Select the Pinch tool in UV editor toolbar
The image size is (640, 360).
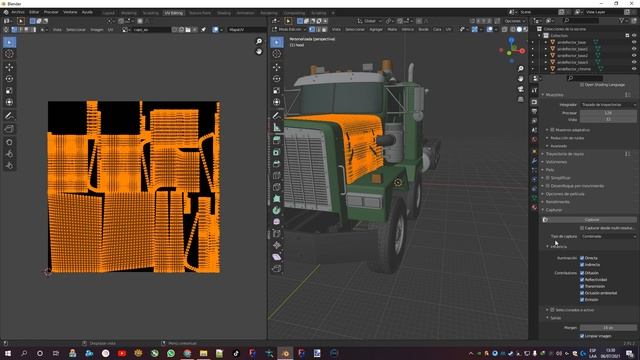point(9,166)
